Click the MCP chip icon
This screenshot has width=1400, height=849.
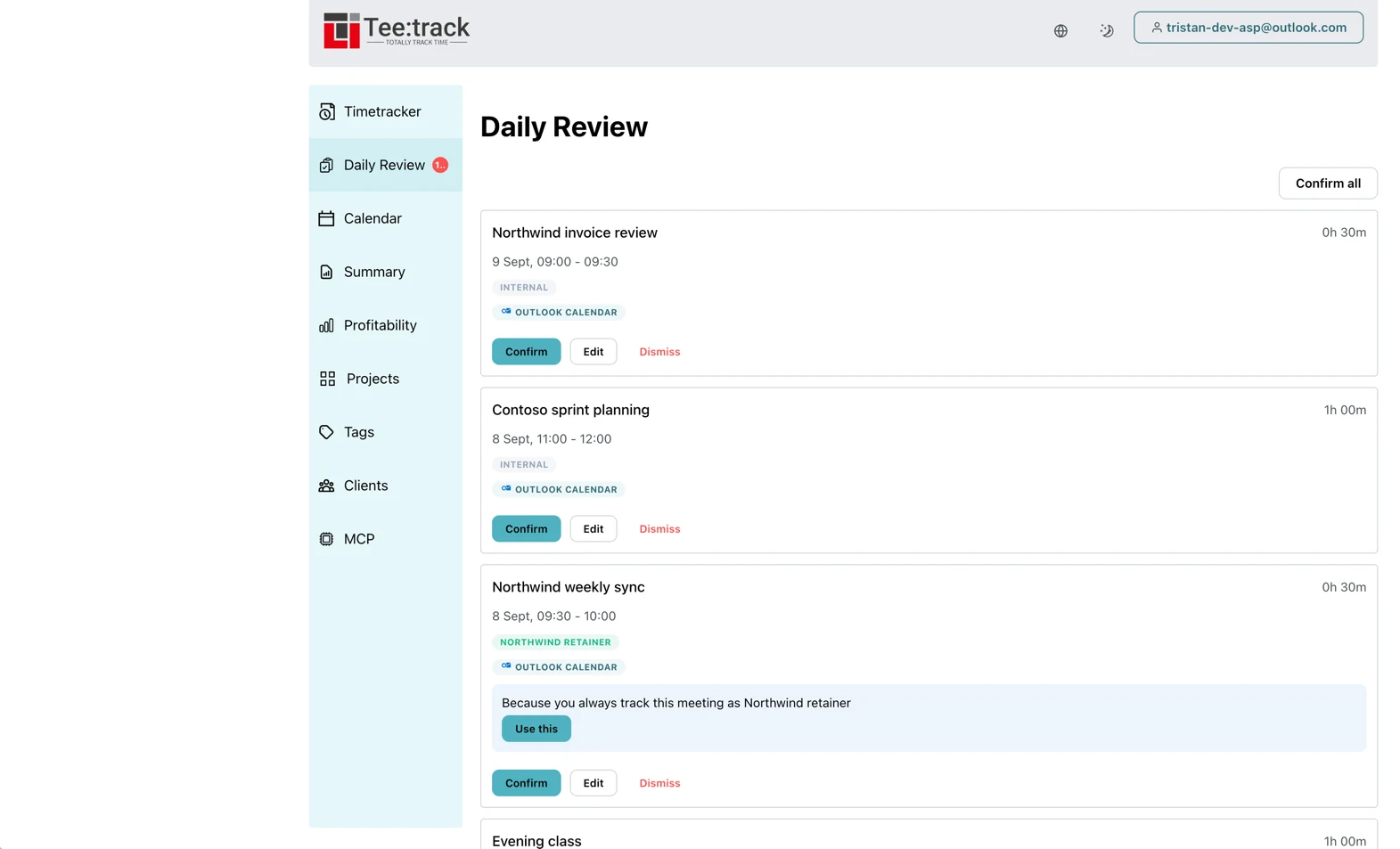click(327, 539)
